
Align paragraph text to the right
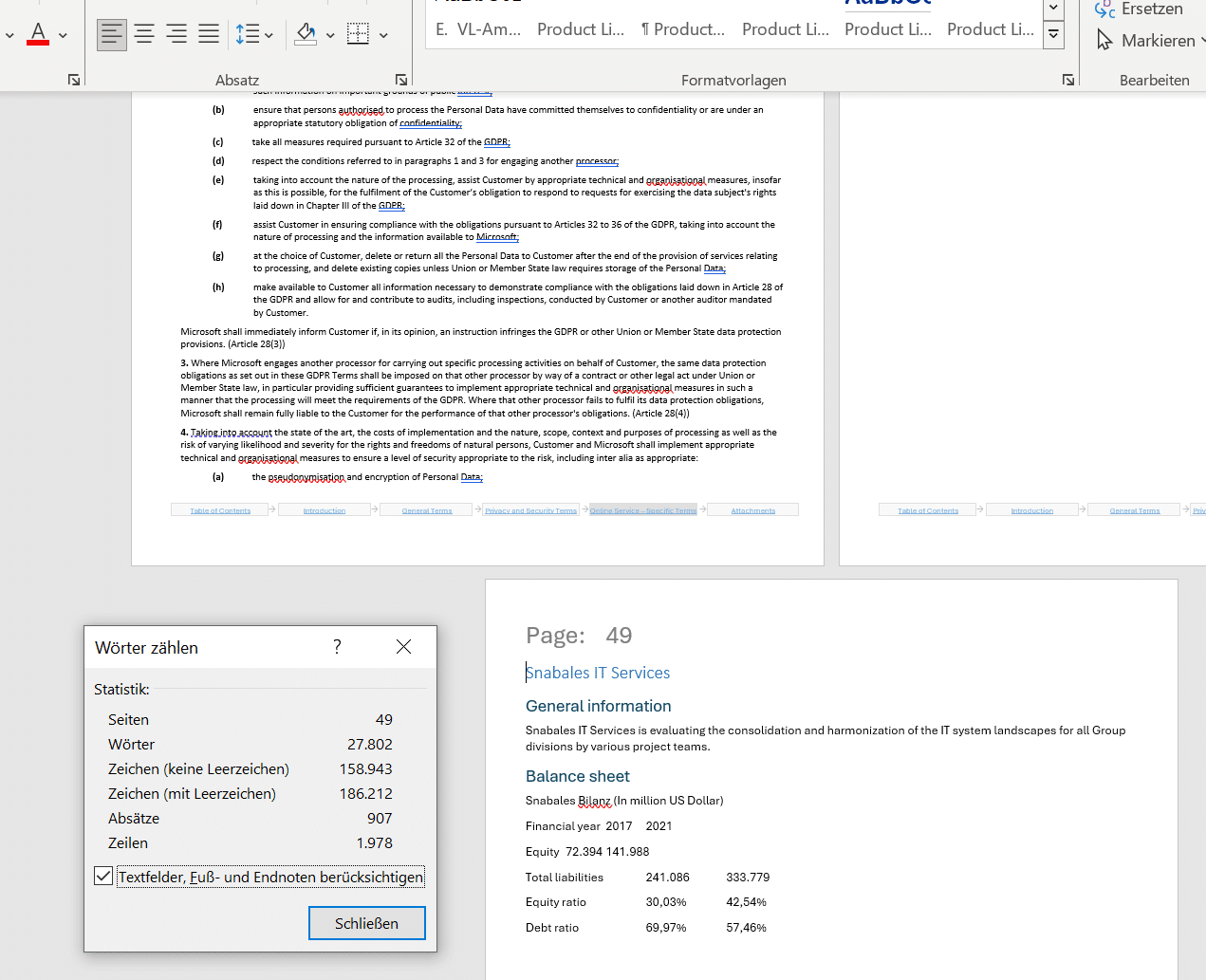[x=176, y=35]
